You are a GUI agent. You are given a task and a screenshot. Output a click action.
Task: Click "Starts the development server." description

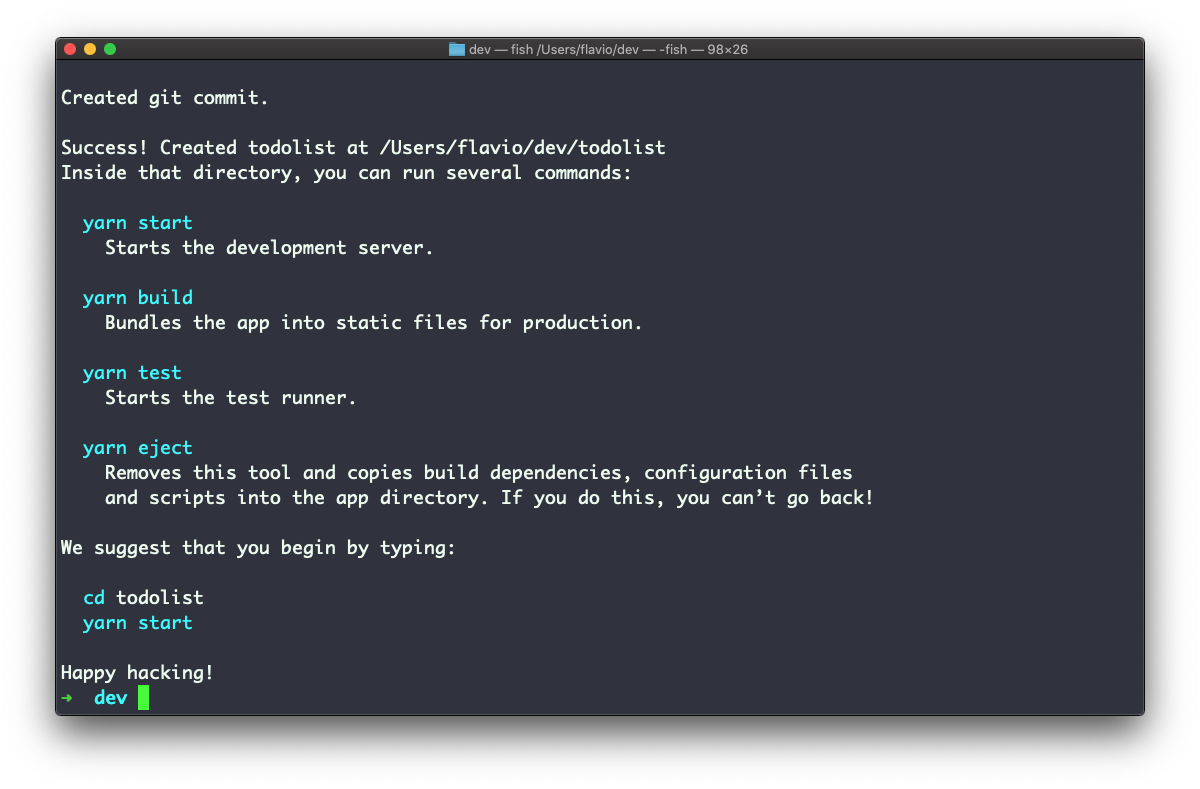(269, 247)
